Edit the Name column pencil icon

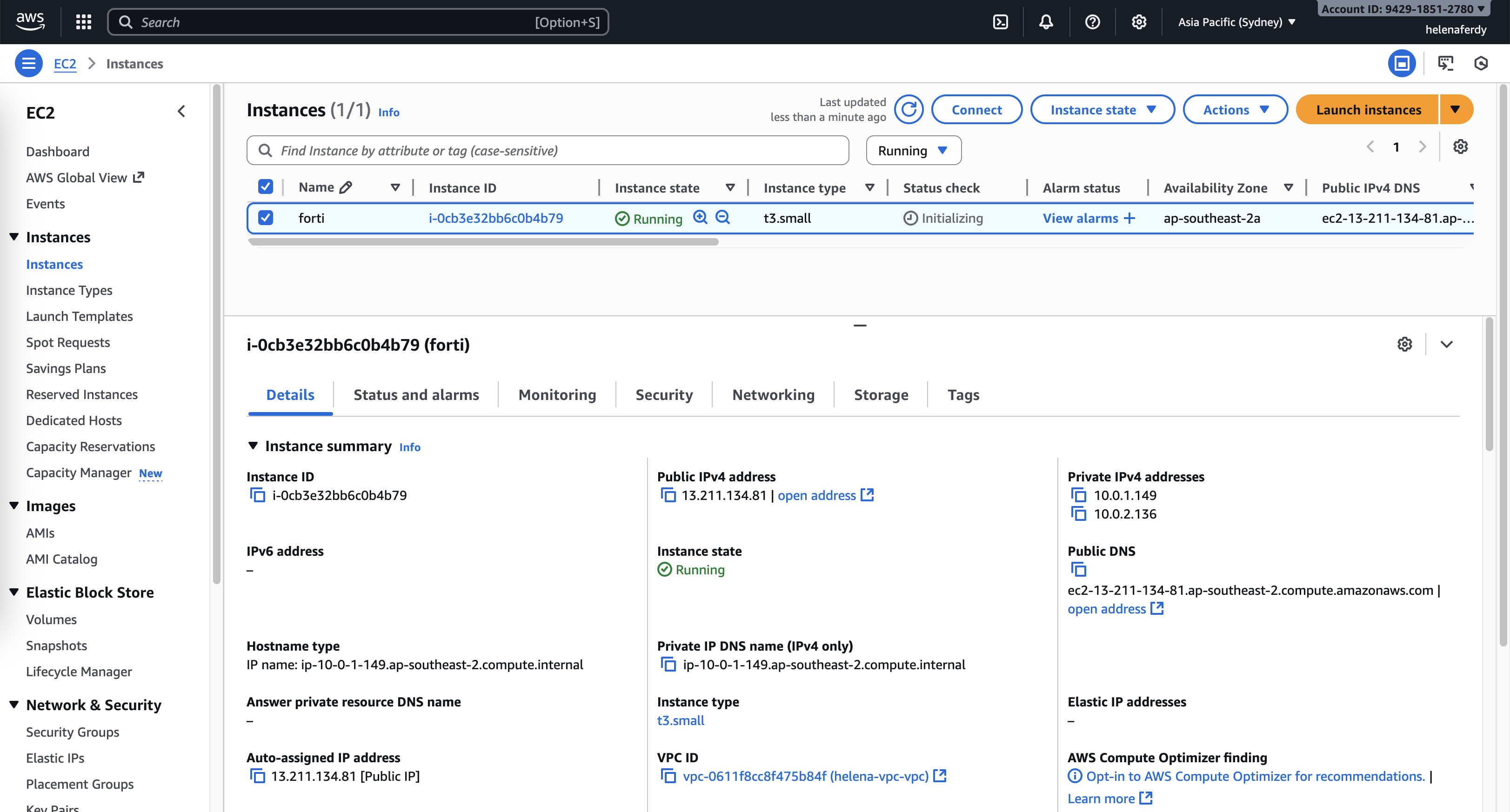tap(346, 187)
